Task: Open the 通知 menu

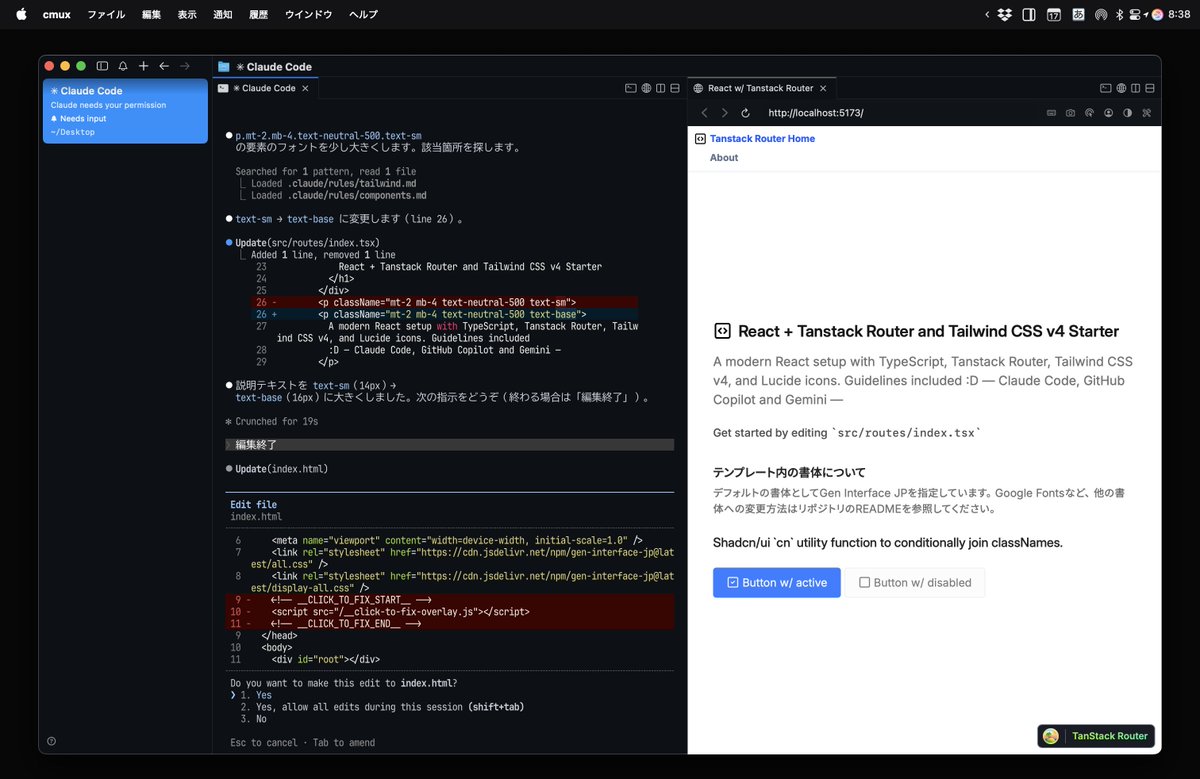Action: click(x=223, y=15)
